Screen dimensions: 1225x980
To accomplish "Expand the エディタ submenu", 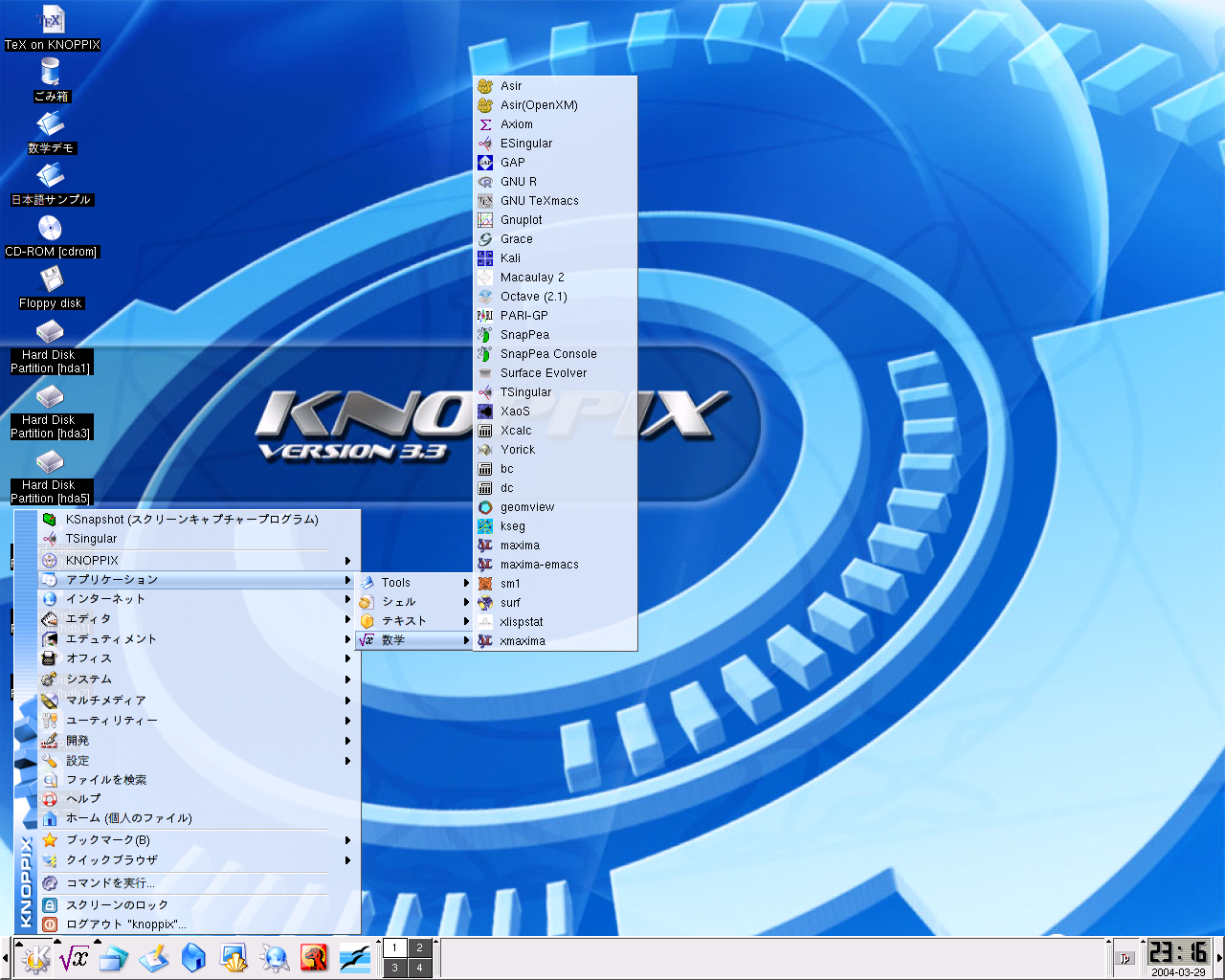I will pos(197,619).
